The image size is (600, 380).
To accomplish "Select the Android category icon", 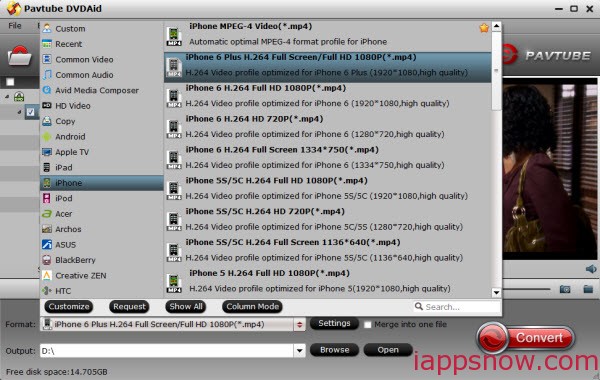I will pos(47,137).
